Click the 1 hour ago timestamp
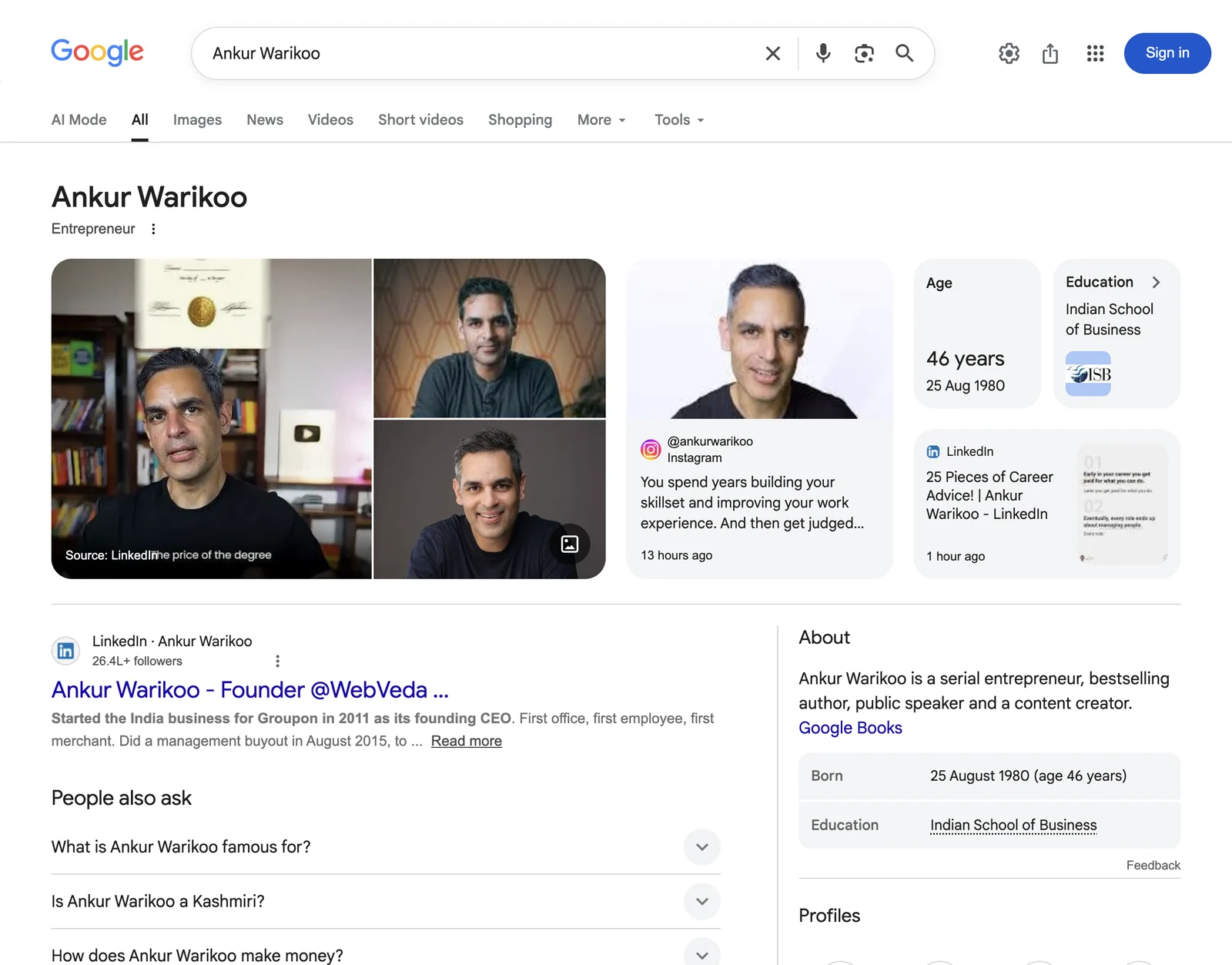 coord(956,556)
